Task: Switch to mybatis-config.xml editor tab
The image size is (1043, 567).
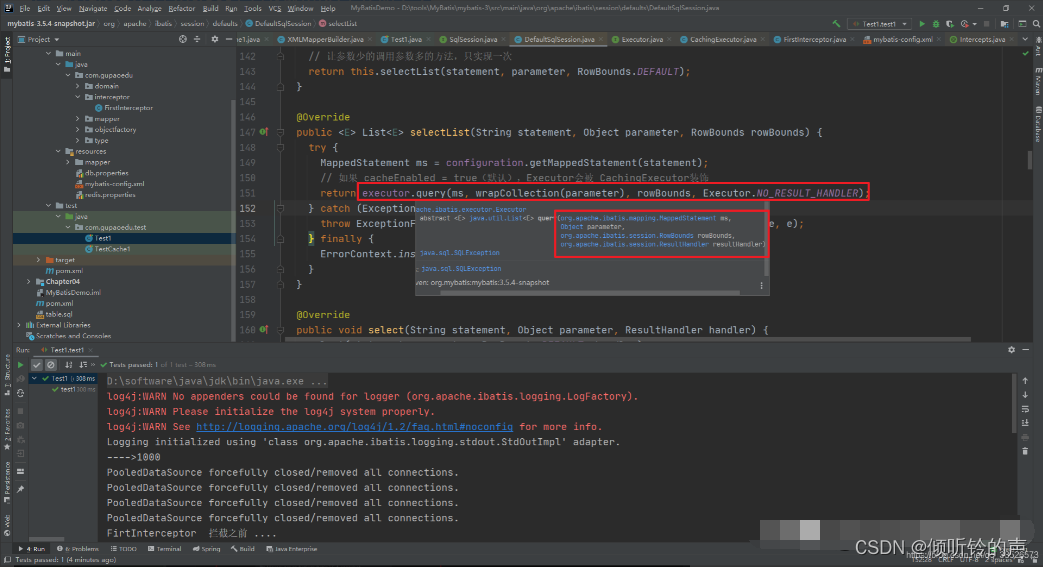Action: [x=902, y=39]
